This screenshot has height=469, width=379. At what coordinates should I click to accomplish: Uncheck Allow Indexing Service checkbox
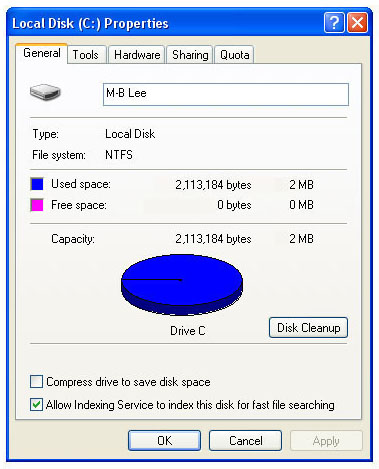[x=36, y=405]
